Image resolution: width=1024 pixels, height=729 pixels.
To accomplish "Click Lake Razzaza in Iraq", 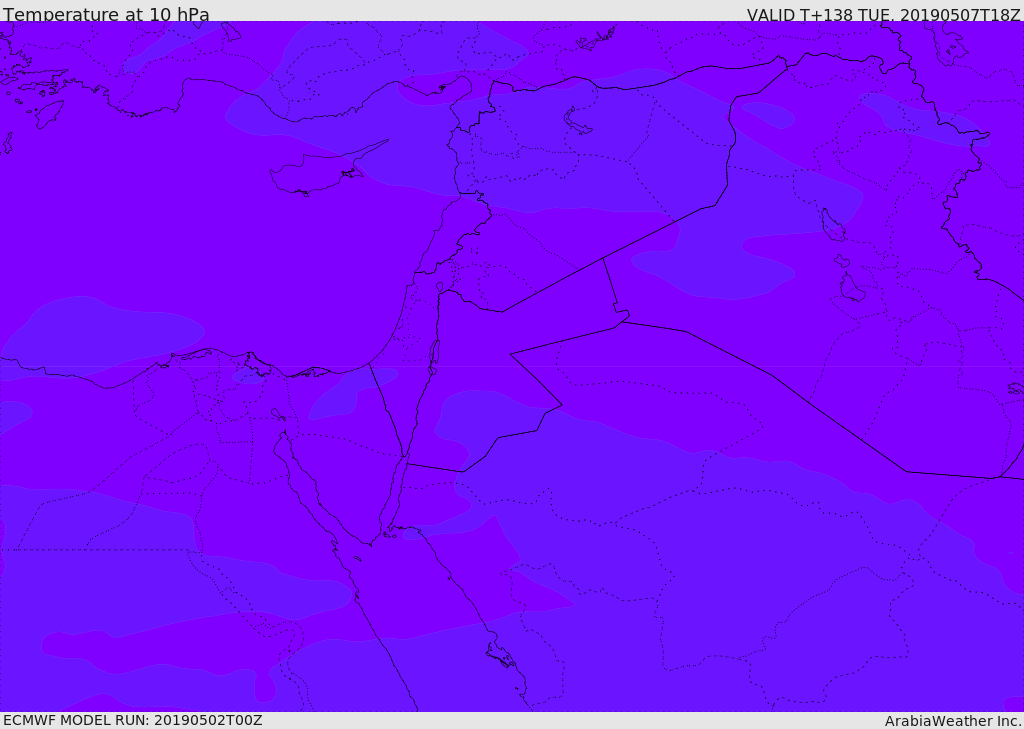I will point(851,288).
